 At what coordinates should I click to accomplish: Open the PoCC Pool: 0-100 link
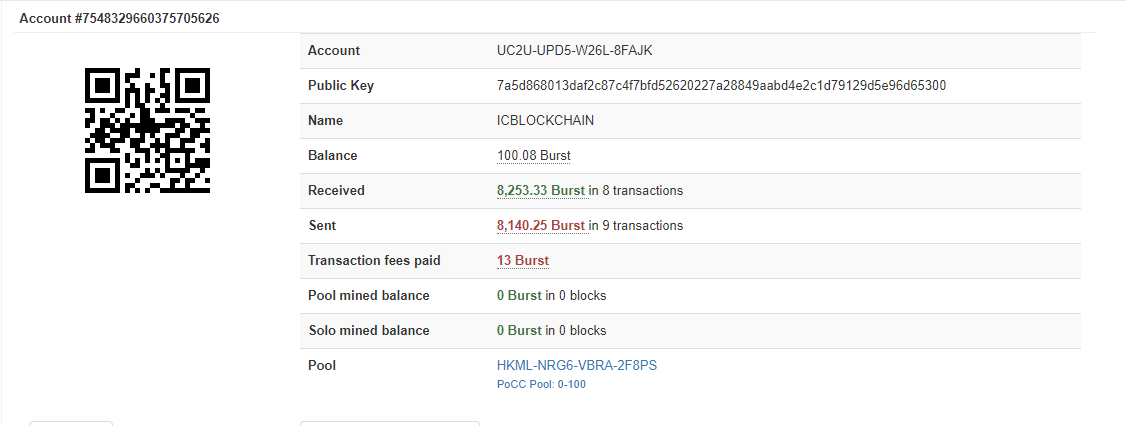coord(541,384)
